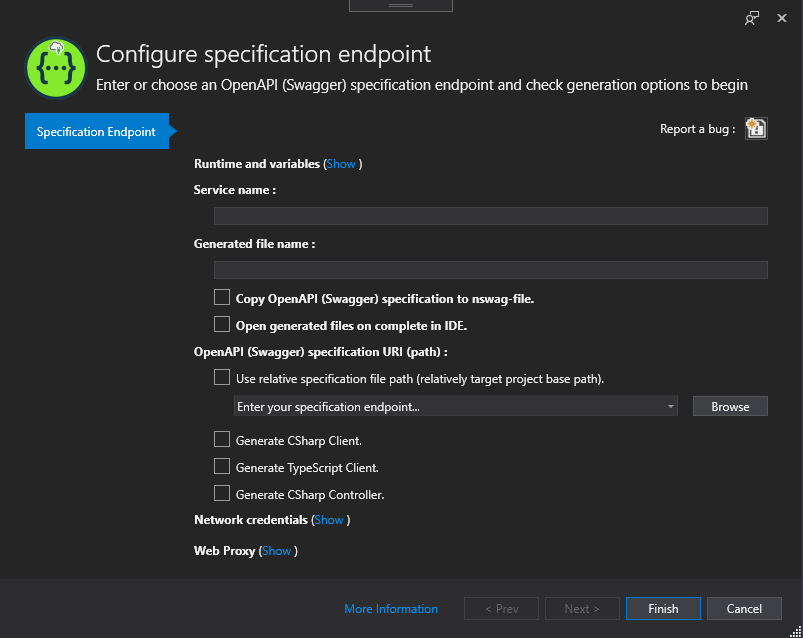This screenshot has width=803, height=638.
Task: Cancel the configuration wizard
Action: click(x=744, y=609)
